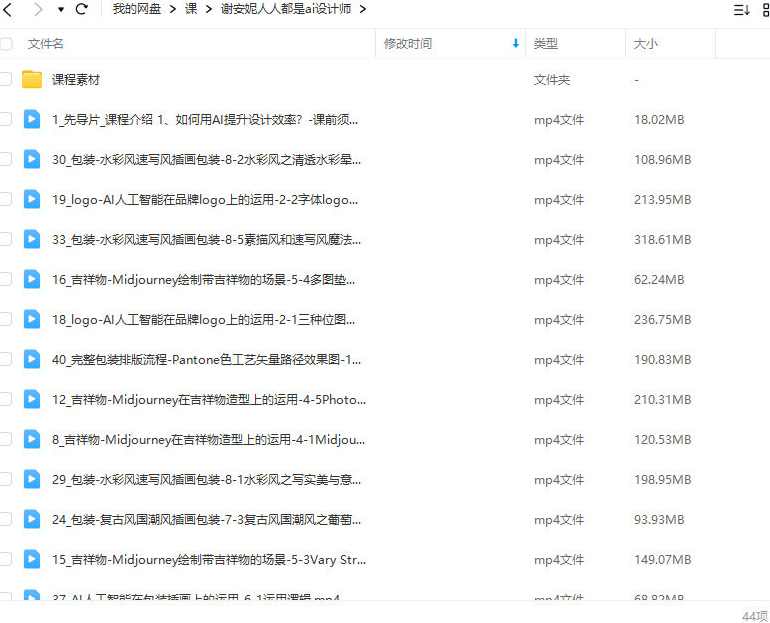Viewport: 770px width, 623px height.
Task: Refresh the current folder listing
Action: click(82, 9)
